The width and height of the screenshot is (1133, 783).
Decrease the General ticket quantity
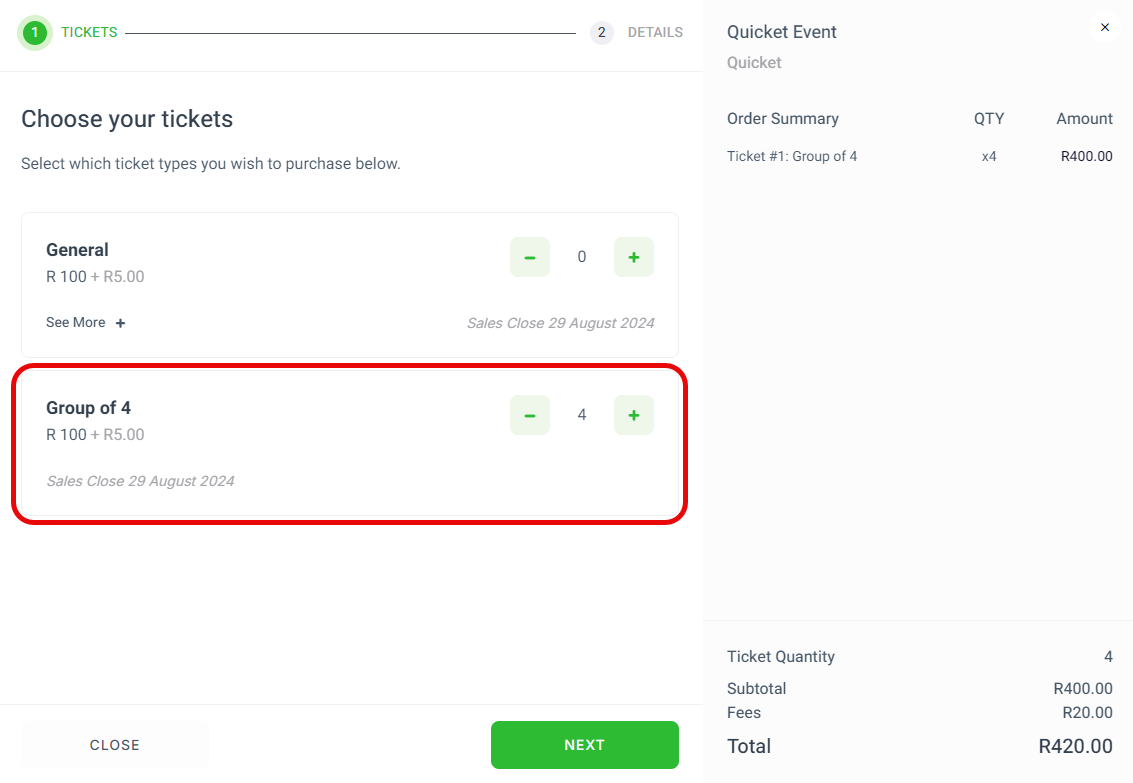[x=530, y=257]
